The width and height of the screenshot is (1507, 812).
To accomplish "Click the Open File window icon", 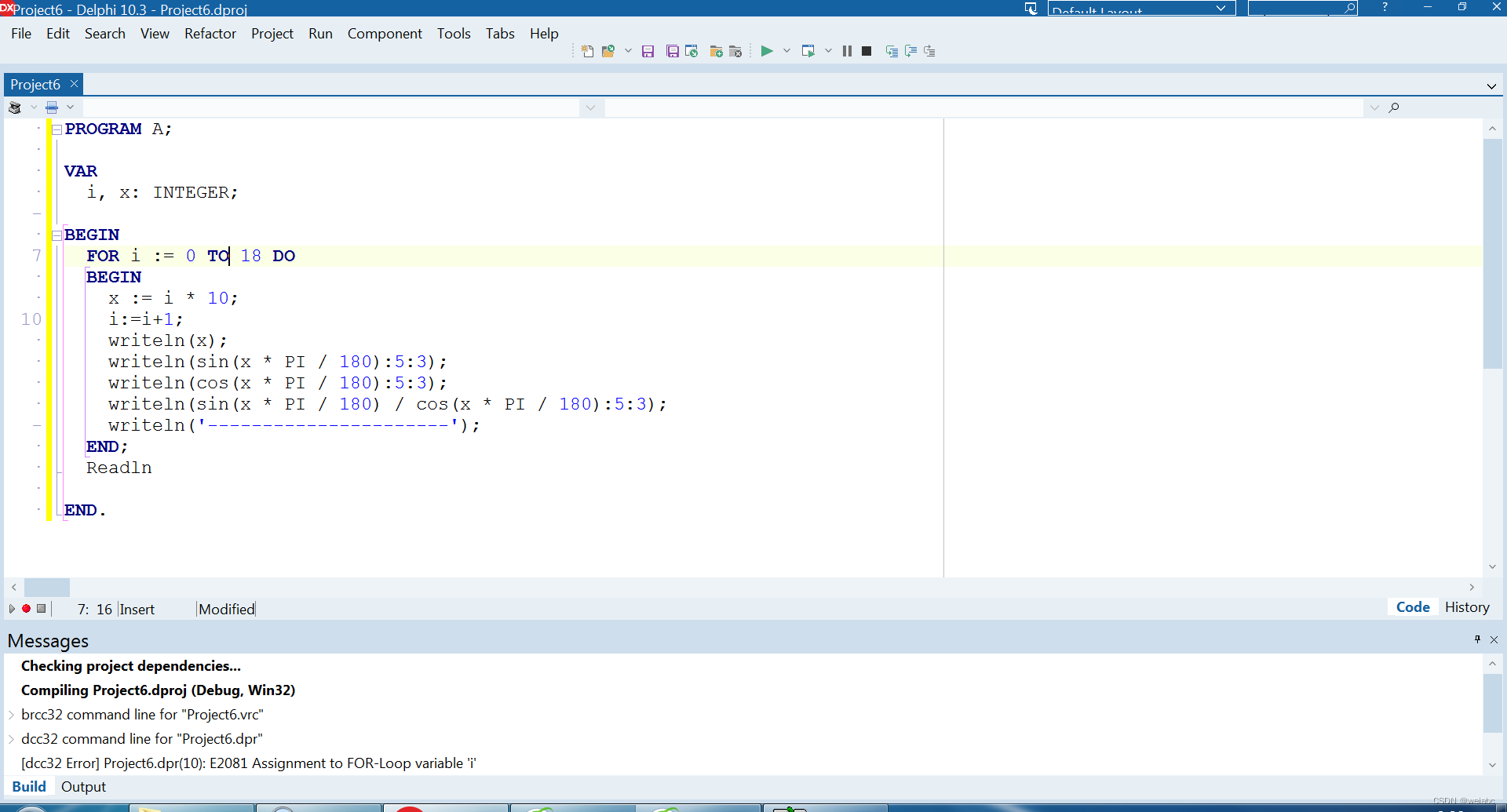I will pyautogui.click(x=691, y=51).
